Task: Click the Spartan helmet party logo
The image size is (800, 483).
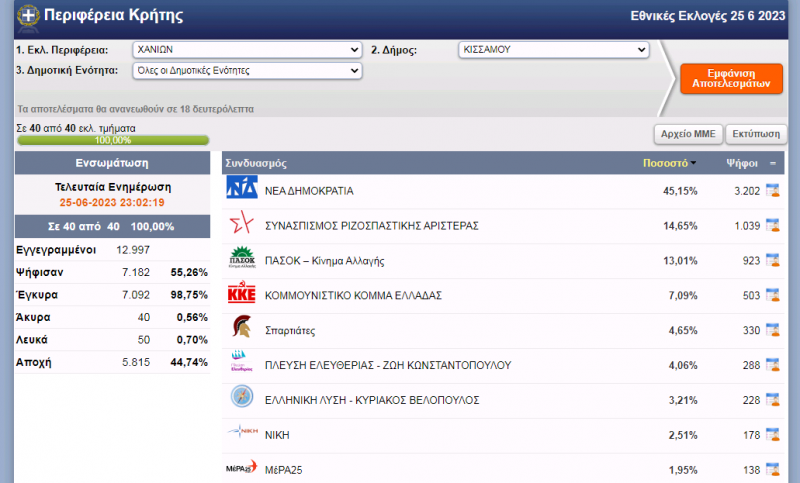Action: pos(242,329)
